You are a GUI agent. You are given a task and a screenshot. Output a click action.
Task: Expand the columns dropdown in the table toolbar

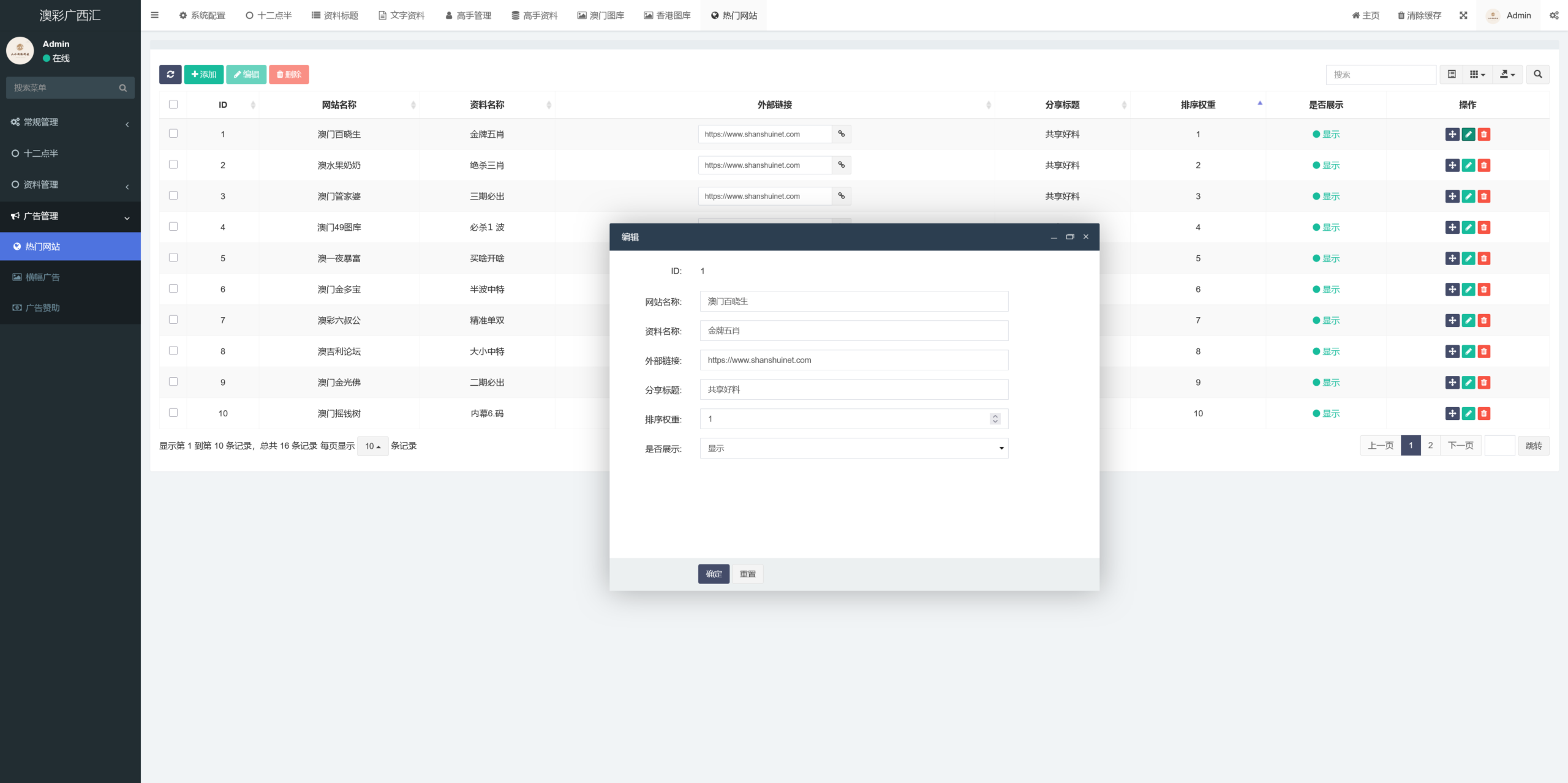click(x=1477, y=74)
